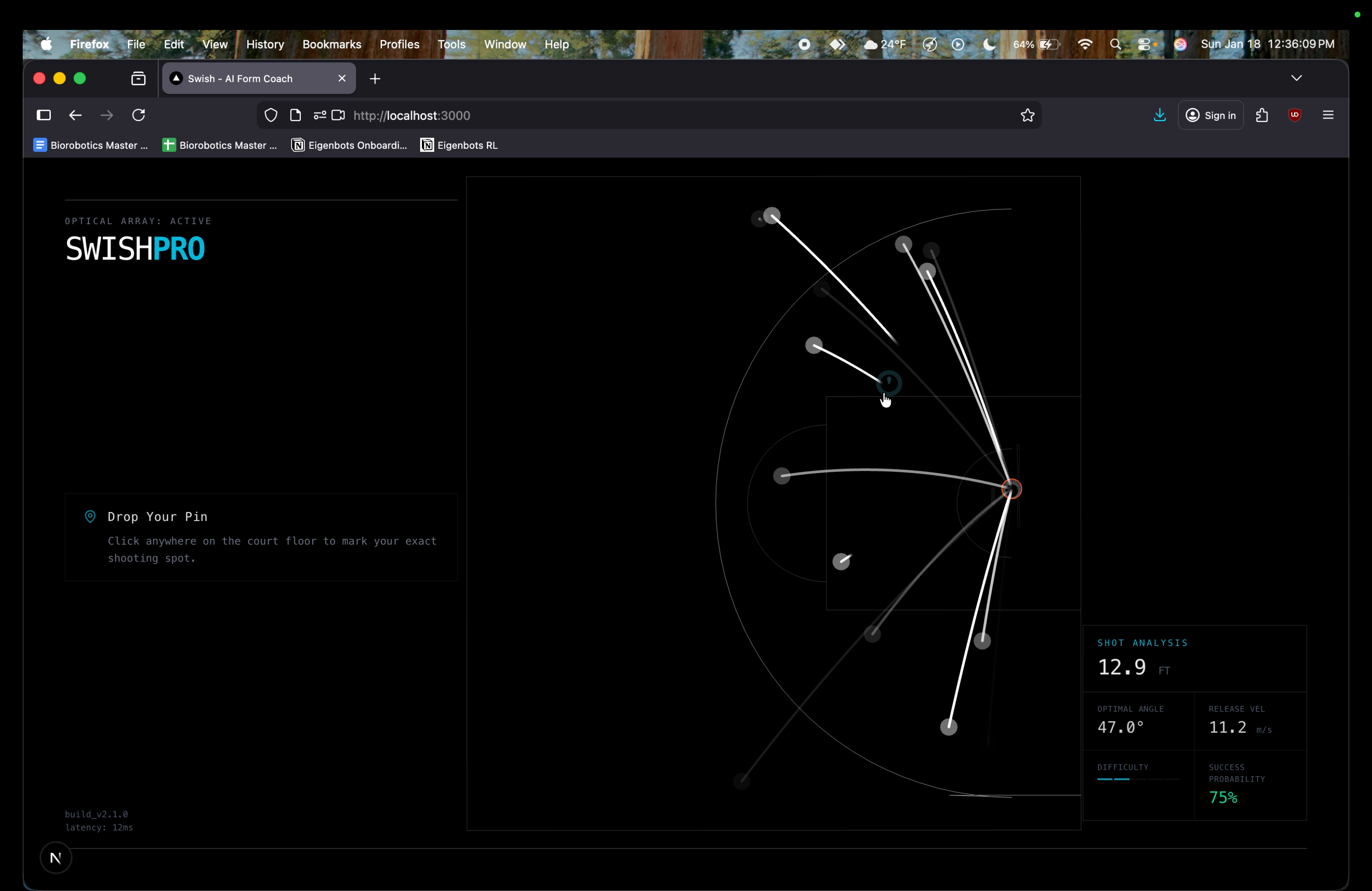Toggle the Firefox sidebar icon

tap(44, 115)
